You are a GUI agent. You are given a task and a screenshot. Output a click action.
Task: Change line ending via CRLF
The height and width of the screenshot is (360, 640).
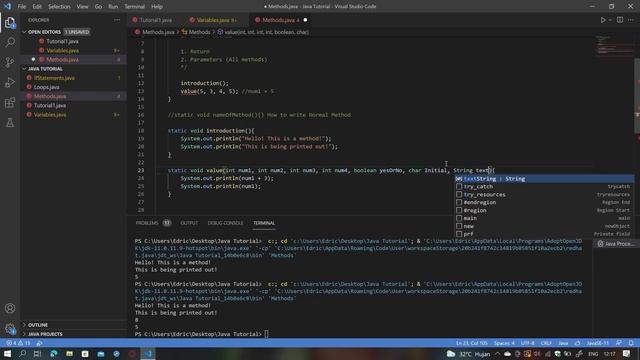546,343
